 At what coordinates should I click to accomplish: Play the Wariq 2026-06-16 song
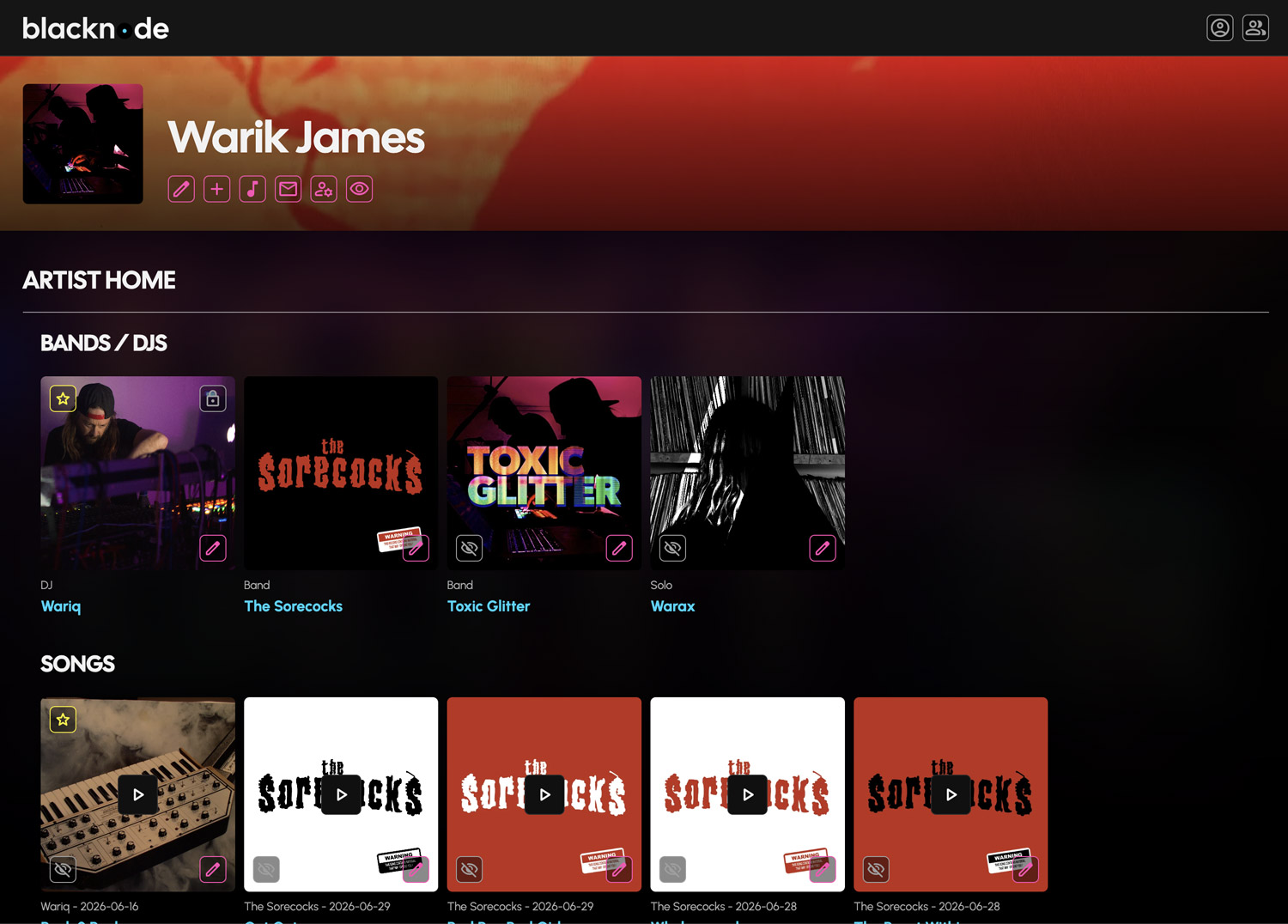click(138, 794)
